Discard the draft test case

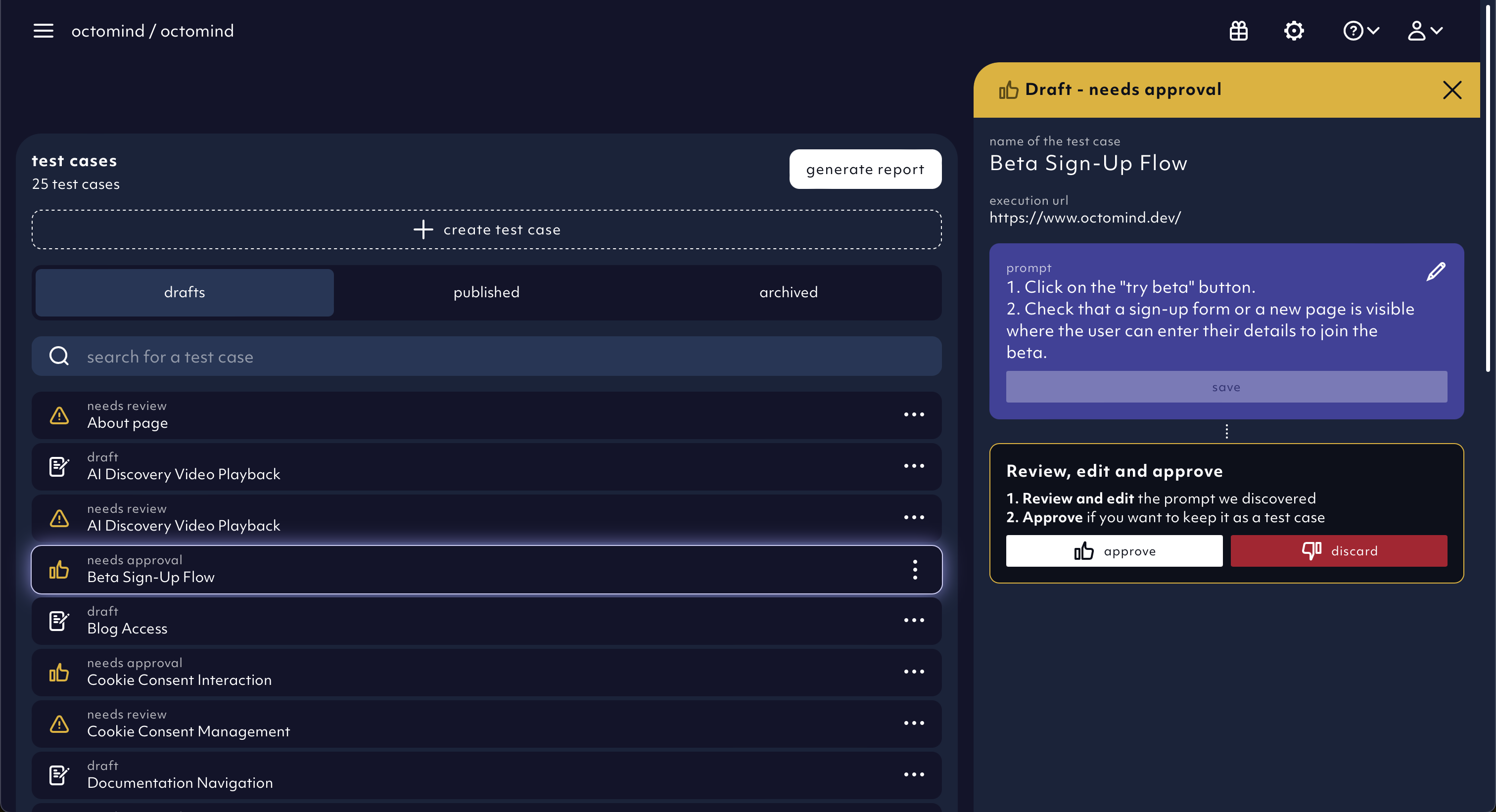[1339, 550]
